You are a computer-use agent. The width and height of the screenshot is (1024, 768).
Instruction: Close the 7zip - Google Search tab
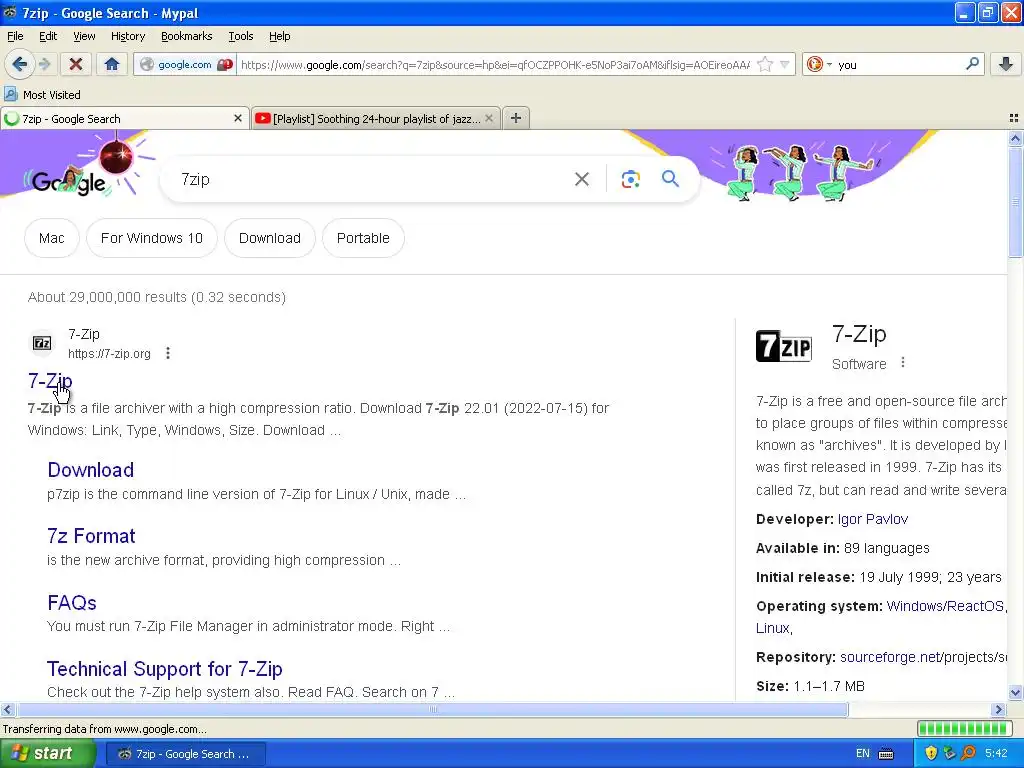click(238, 118)
